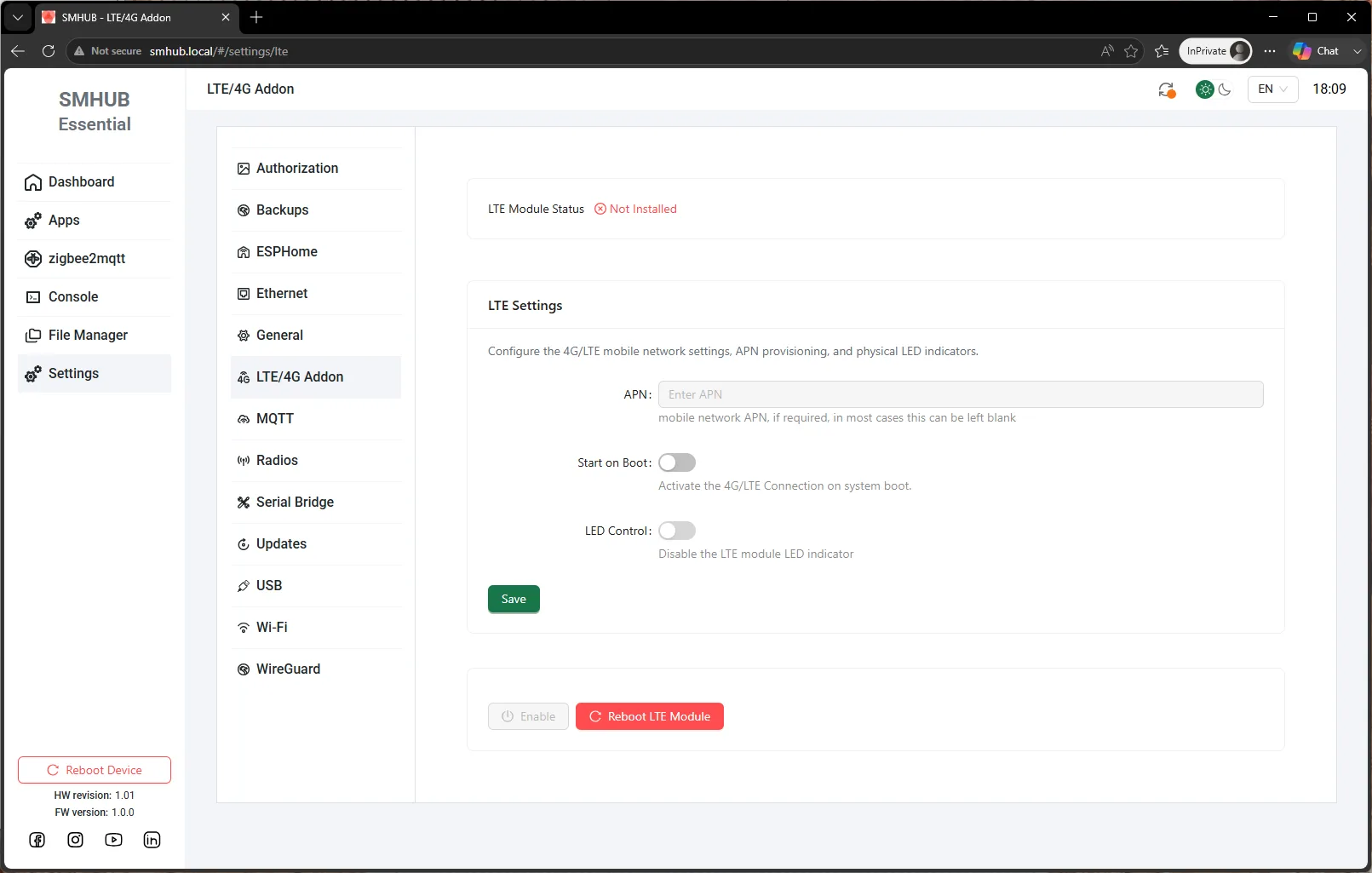Click the FW version 1.0.0 text
This screenshot has height=873, width=1372.
pos(95,813)
